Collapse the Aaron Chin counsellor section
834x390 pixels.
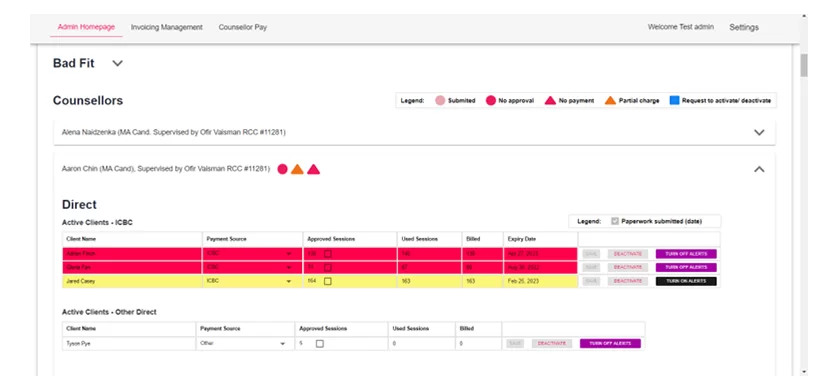759,169
